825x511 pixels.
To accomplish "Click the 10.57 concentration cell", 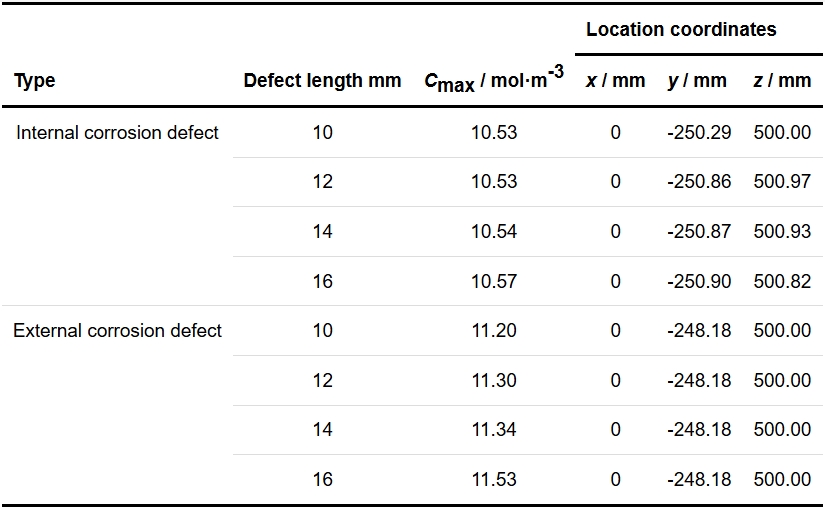I will click(x=494, y=281).
